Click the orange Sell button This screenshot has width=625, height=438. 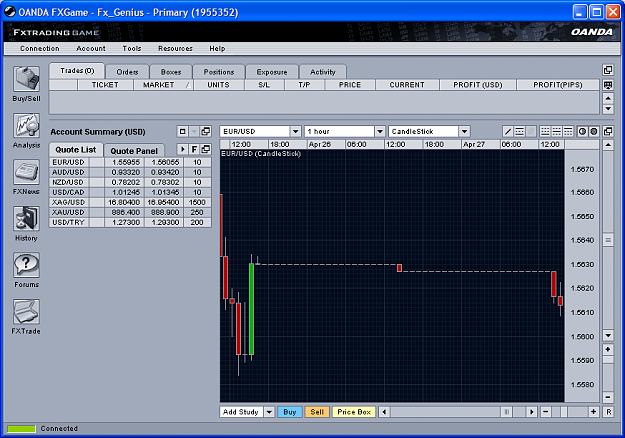(x=317, y=412)
